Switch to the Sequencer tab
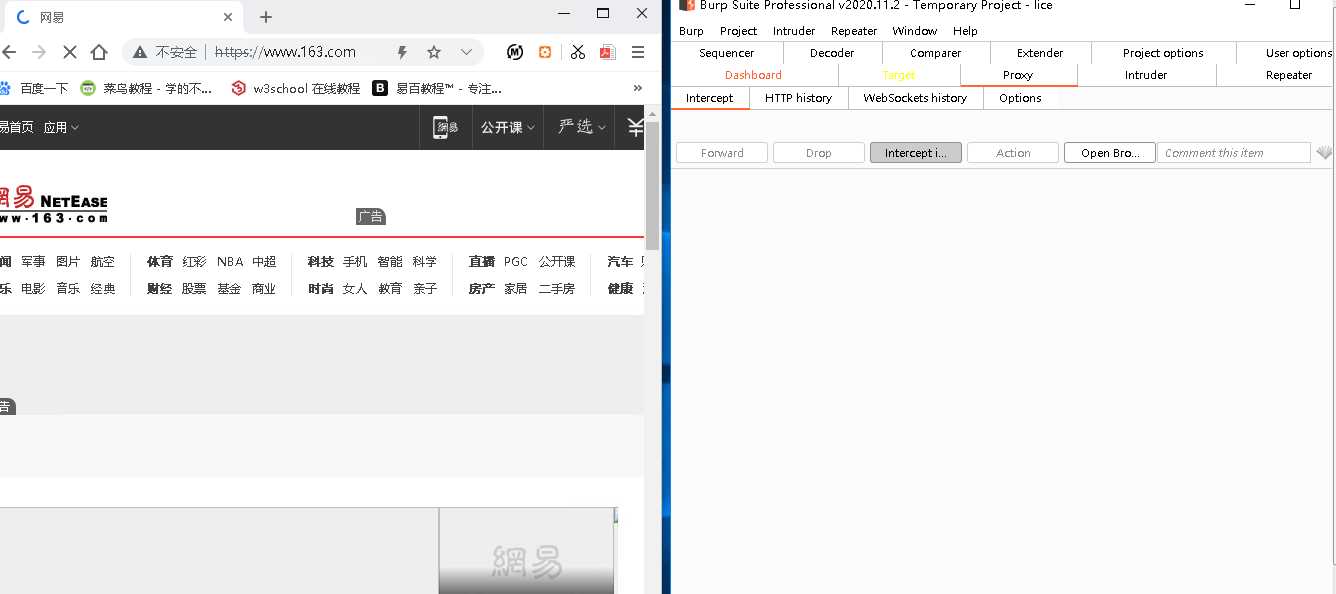The image size is (1336, 594). tap(727, 53)
